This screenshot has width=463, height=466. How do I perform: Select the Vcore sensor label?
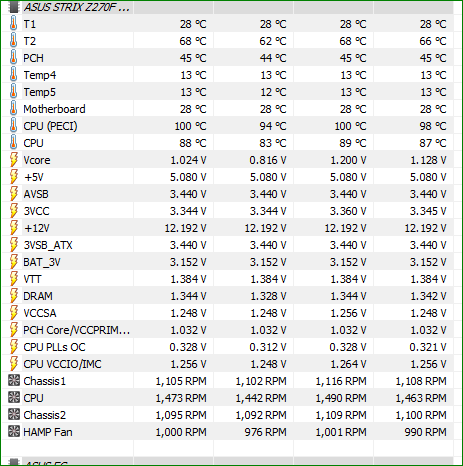tap(37, 160)
